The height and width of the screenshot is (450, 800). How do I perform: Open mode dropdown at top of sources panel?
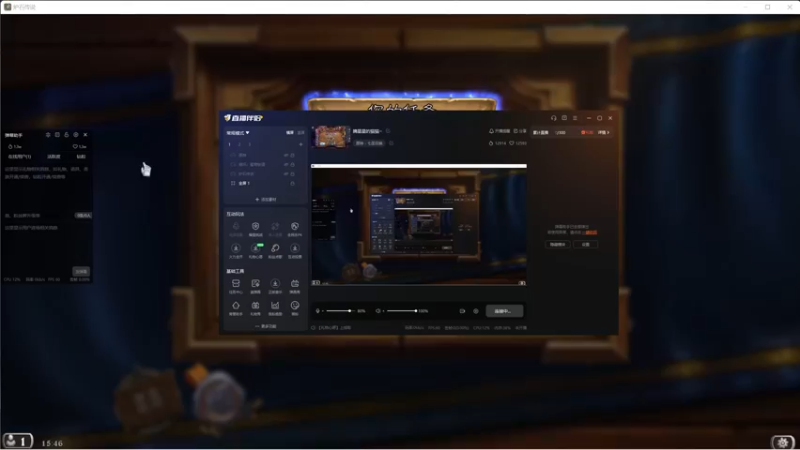[238, 133]
